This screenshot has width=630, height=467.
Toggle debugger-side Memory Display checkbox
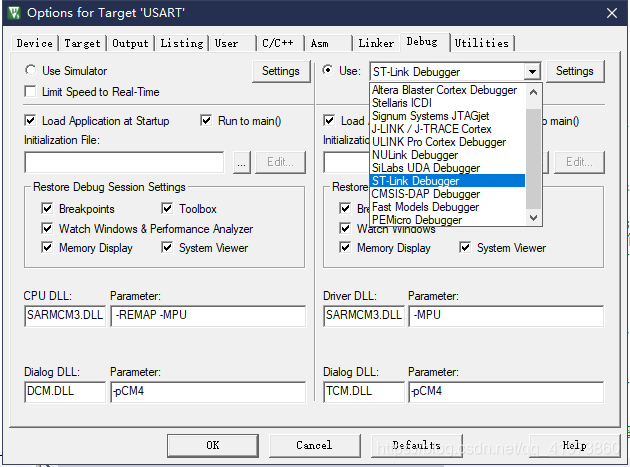point(345,248)
